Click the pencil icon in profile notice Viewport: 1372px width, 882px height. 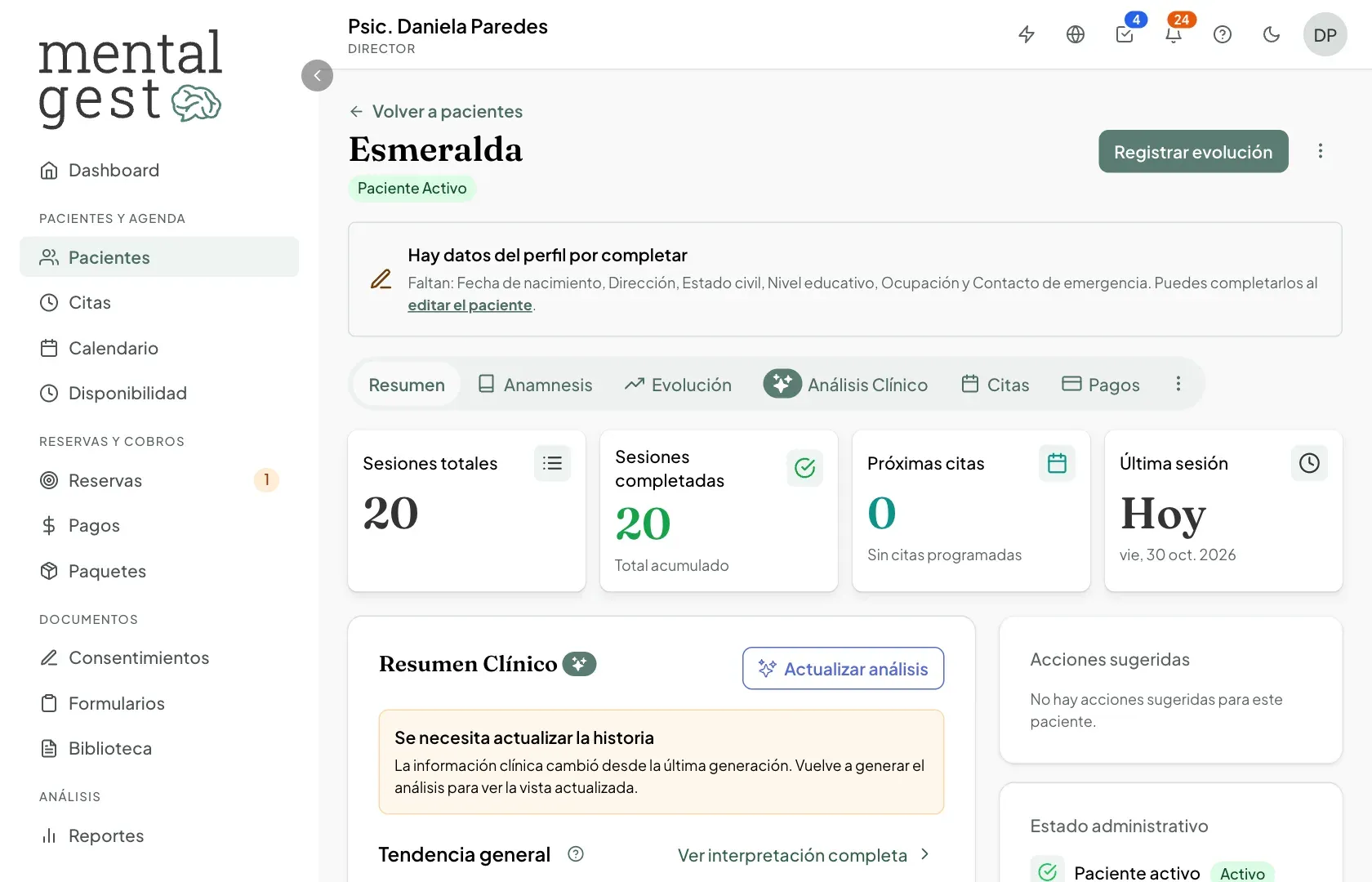(x=381, y=279)
